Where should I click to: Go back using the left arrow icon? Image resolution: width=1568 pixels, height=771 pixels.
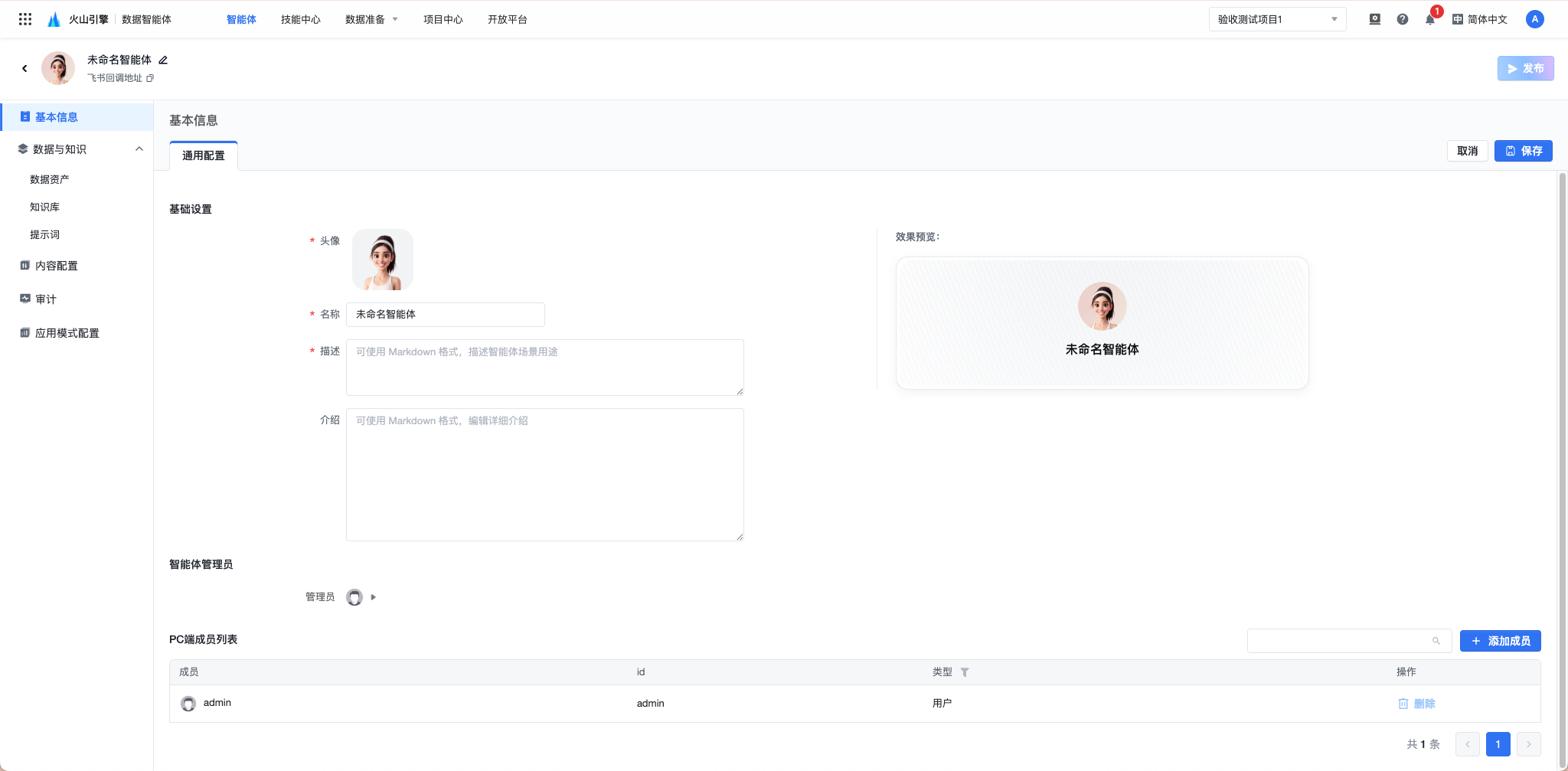tap(24, 68)
